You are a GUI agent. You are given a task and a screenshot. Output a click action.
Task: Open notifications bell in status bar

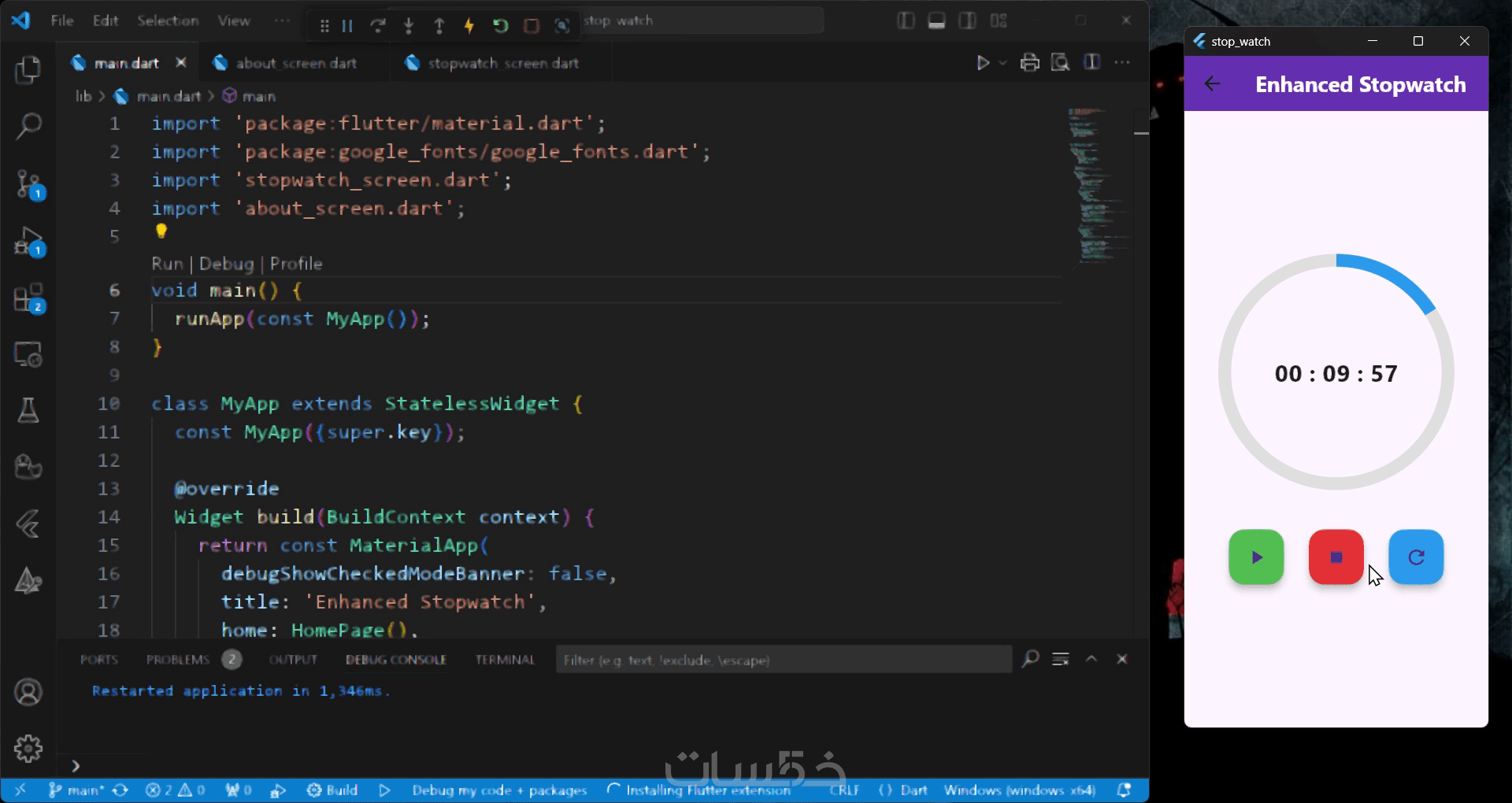[1125, 790]
